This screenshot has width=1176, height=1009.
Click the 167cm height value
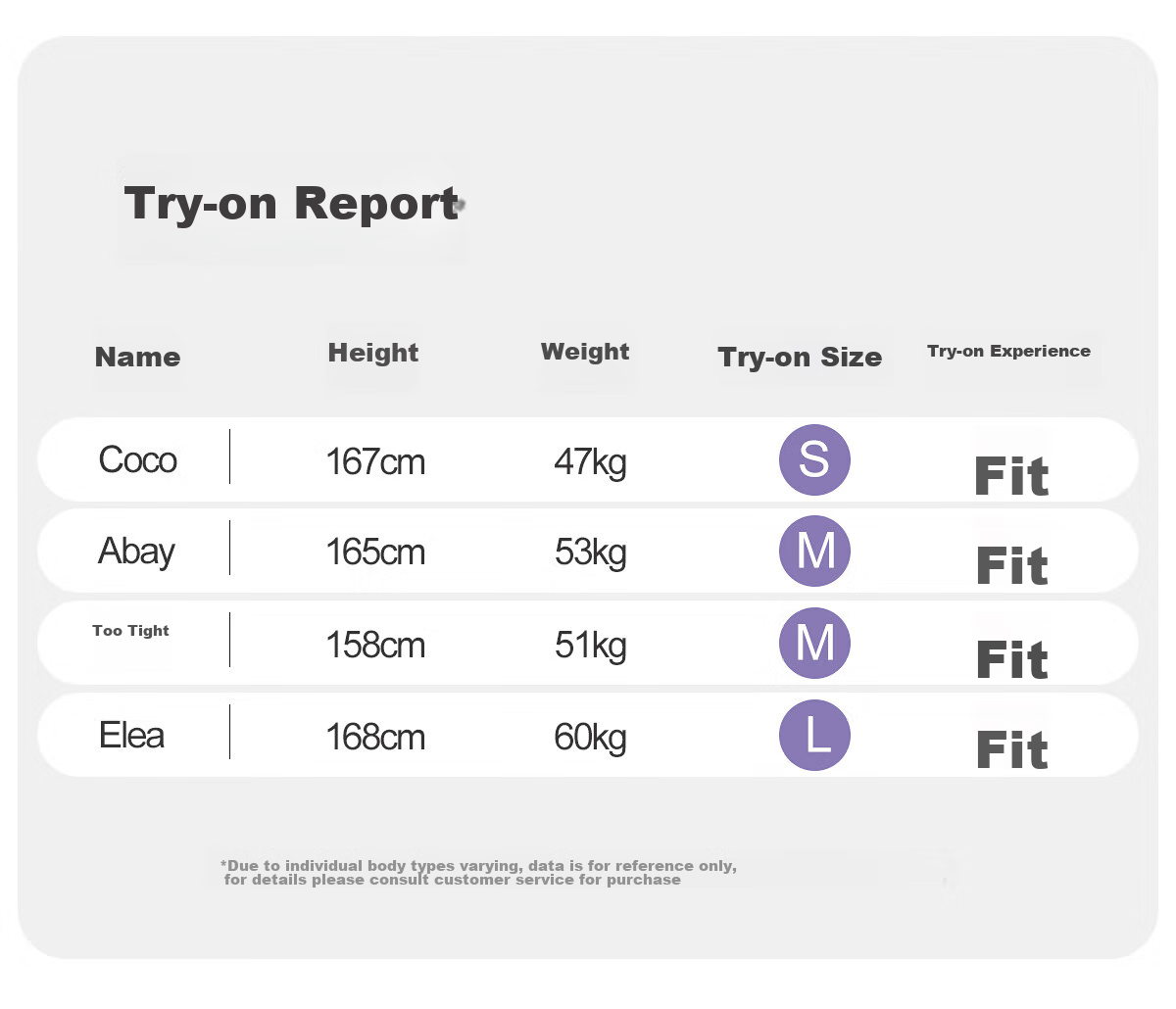(x=375, y=461)
